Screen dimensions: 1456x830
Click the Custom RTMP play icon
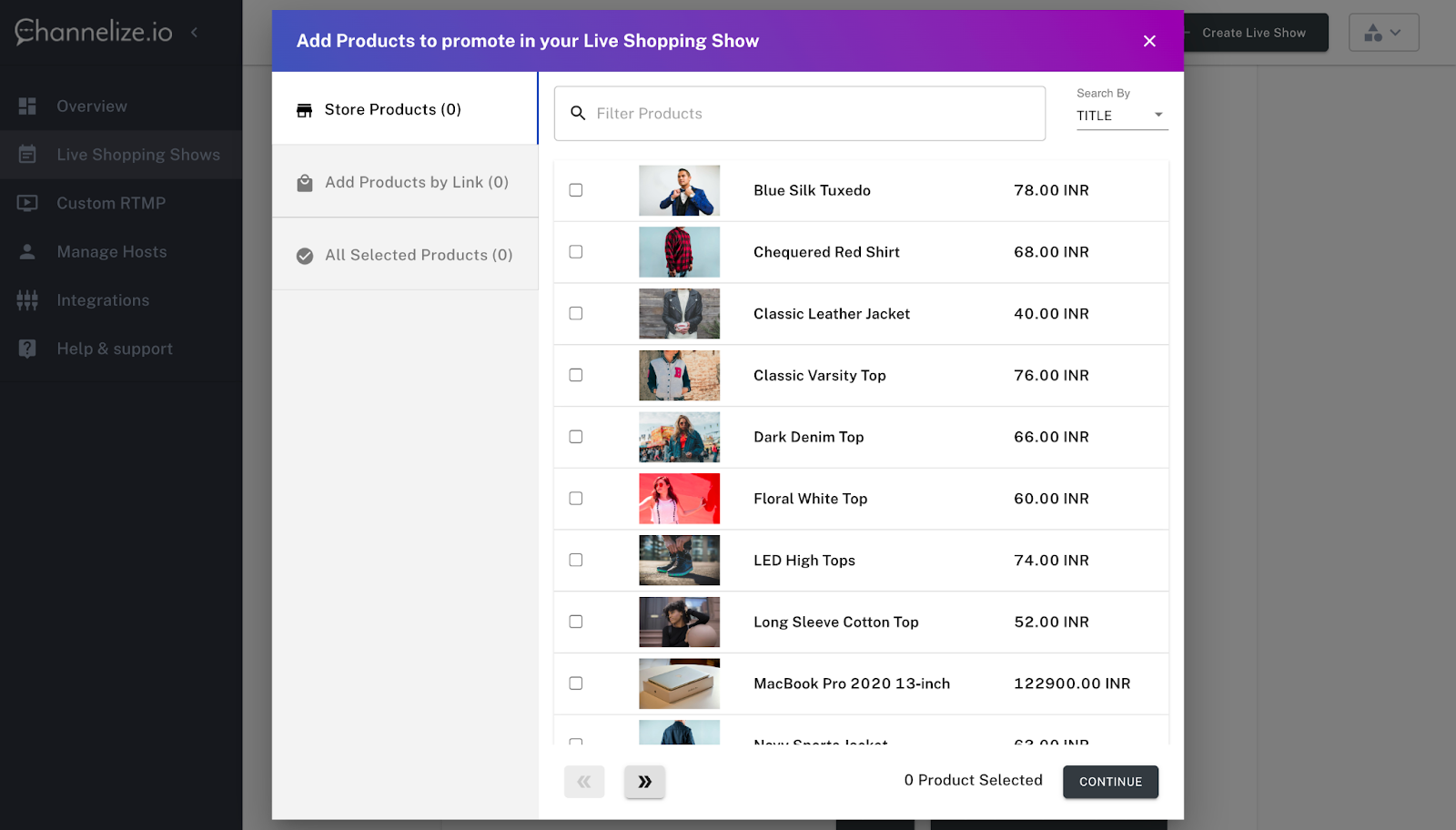point(27,203)
